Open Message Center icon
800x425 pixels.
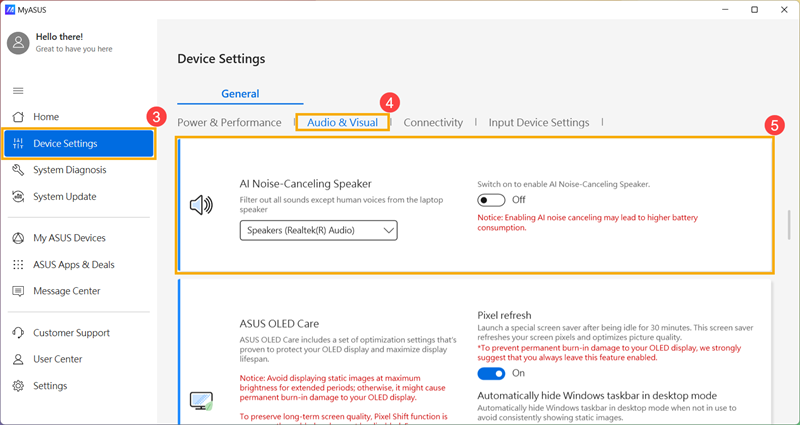click(x=18, y=291)
